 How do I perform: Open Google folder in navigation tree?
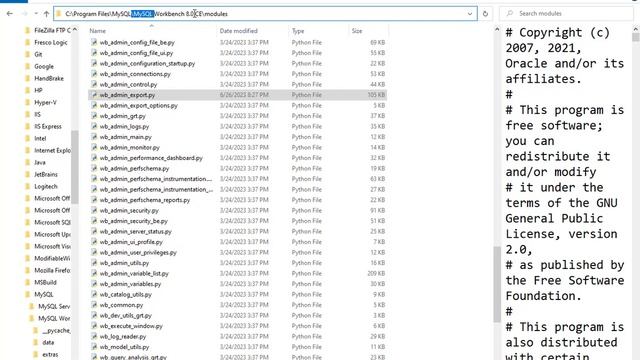pyautogui.click(x=44, y=66)
